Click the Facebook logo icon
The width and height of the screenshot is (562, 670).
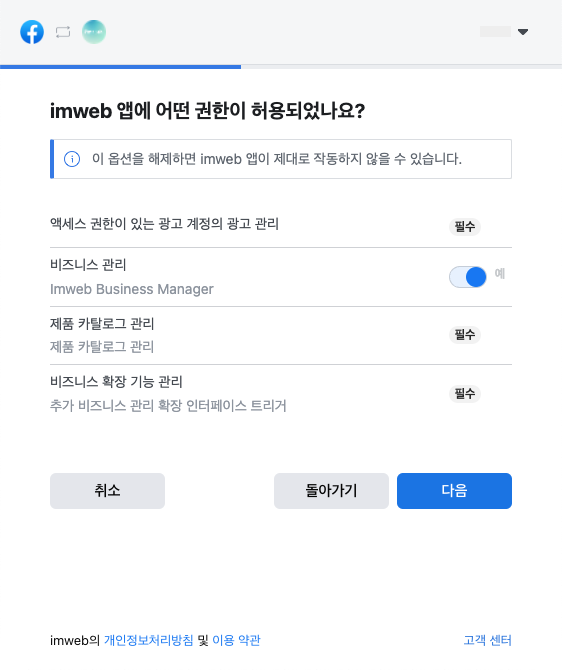click(32, 32)
